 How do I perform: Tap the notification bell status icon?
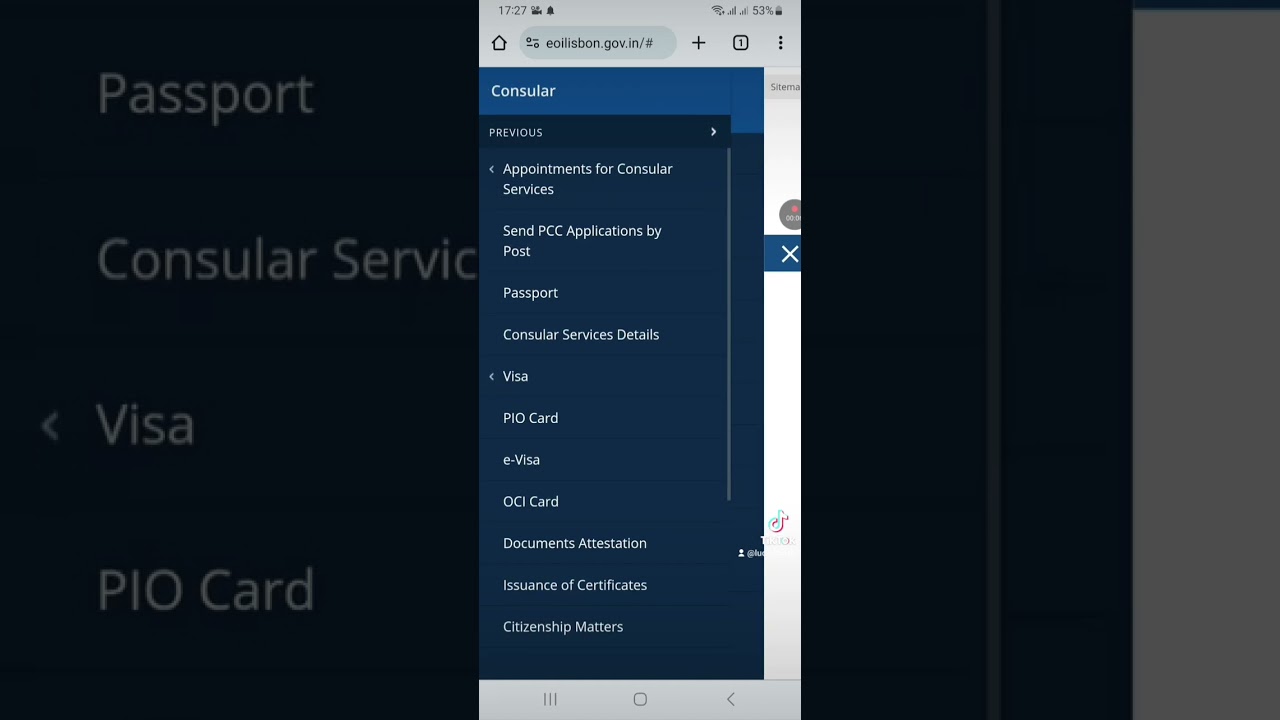[550, 10]
